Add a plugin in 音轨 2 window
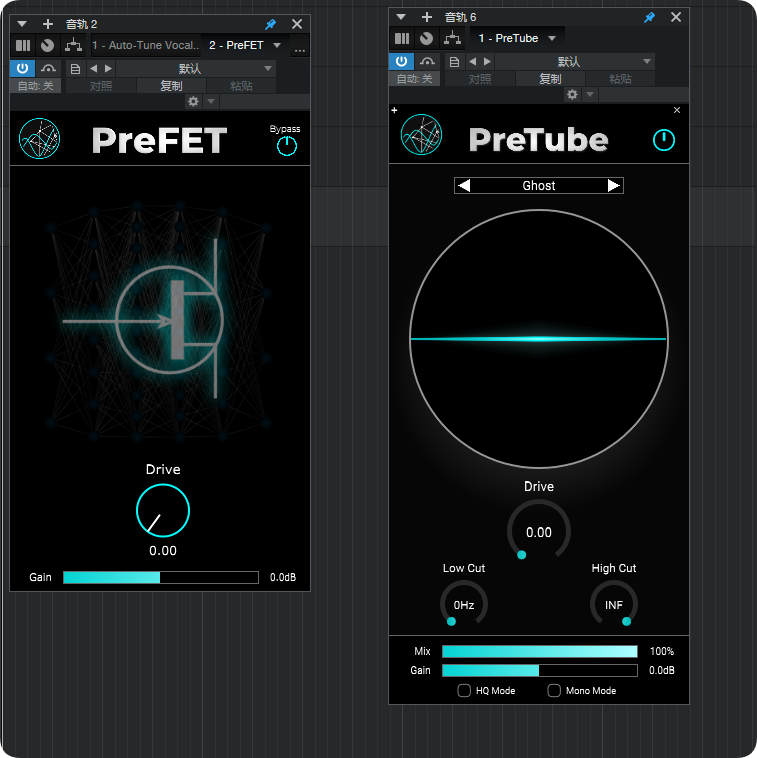This screenshot has width=757, height=758. coord(48,24)
